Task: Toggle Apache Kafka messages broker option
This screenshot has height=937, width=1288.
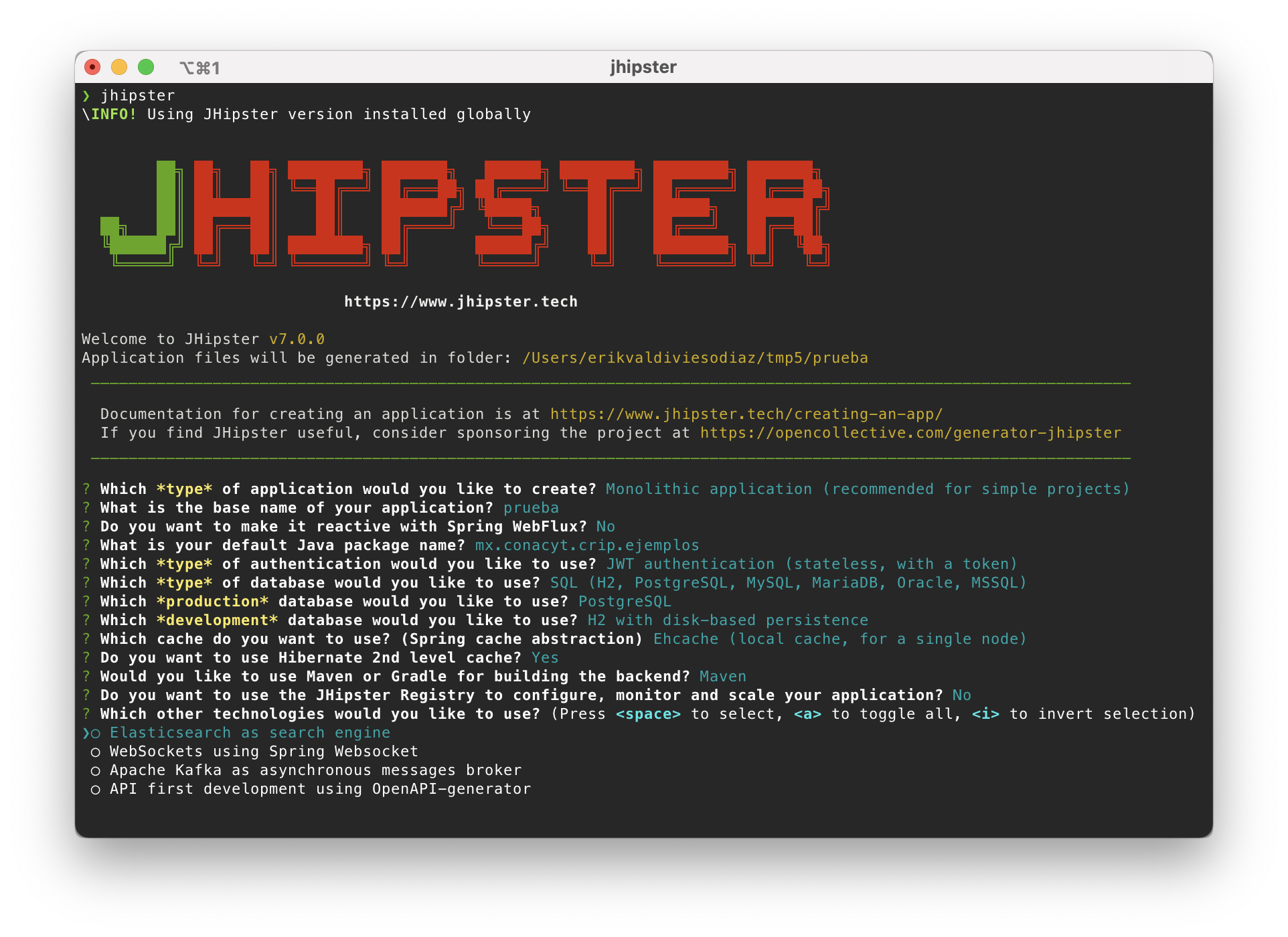Action: (x=306, y=770)
